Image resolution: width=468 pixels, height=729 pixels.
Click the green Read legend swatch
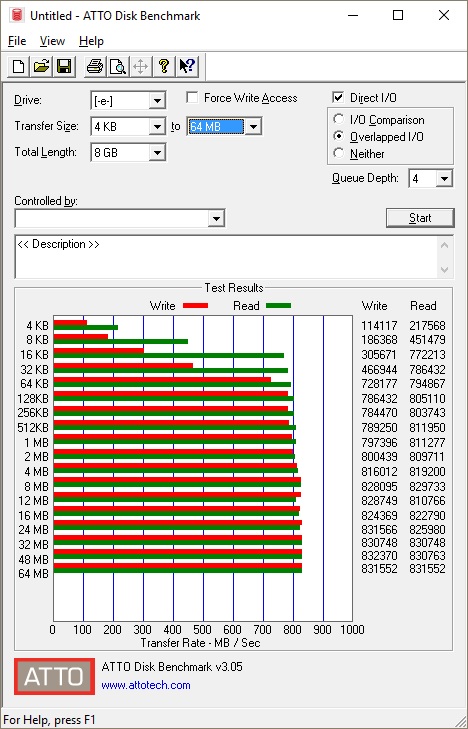[x=278, y=306]
